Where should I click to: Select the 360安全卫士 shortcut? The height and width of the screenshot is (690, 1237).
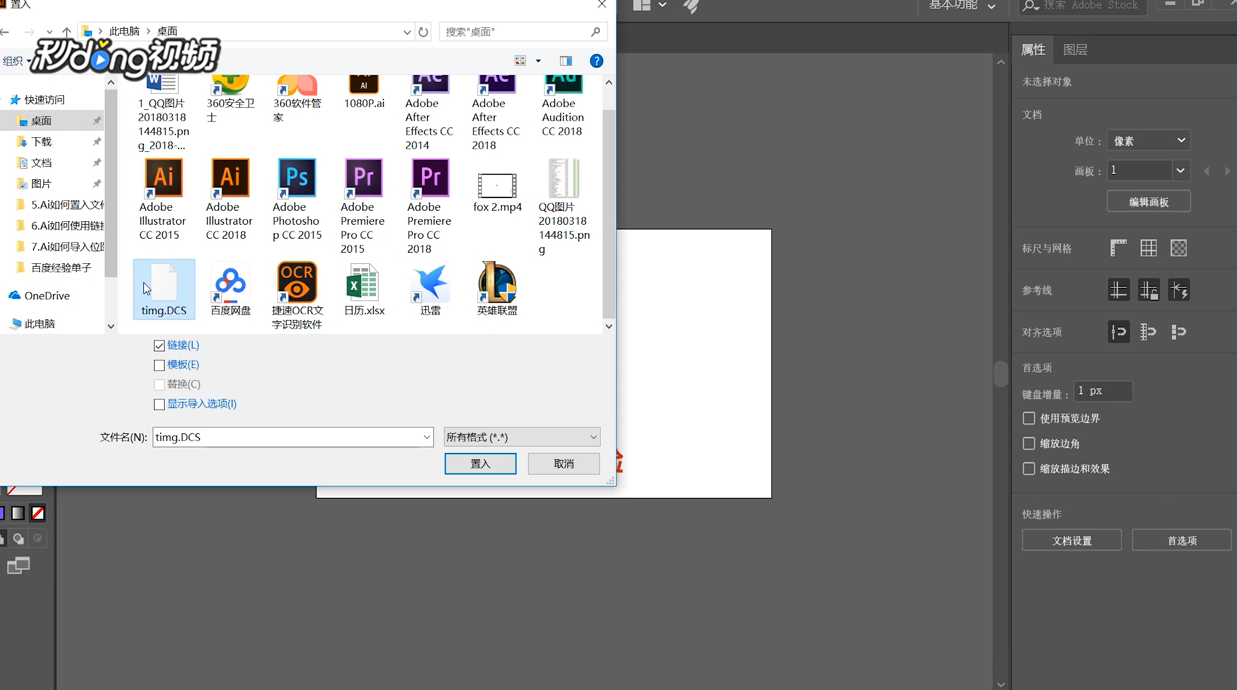pos(230,98)
